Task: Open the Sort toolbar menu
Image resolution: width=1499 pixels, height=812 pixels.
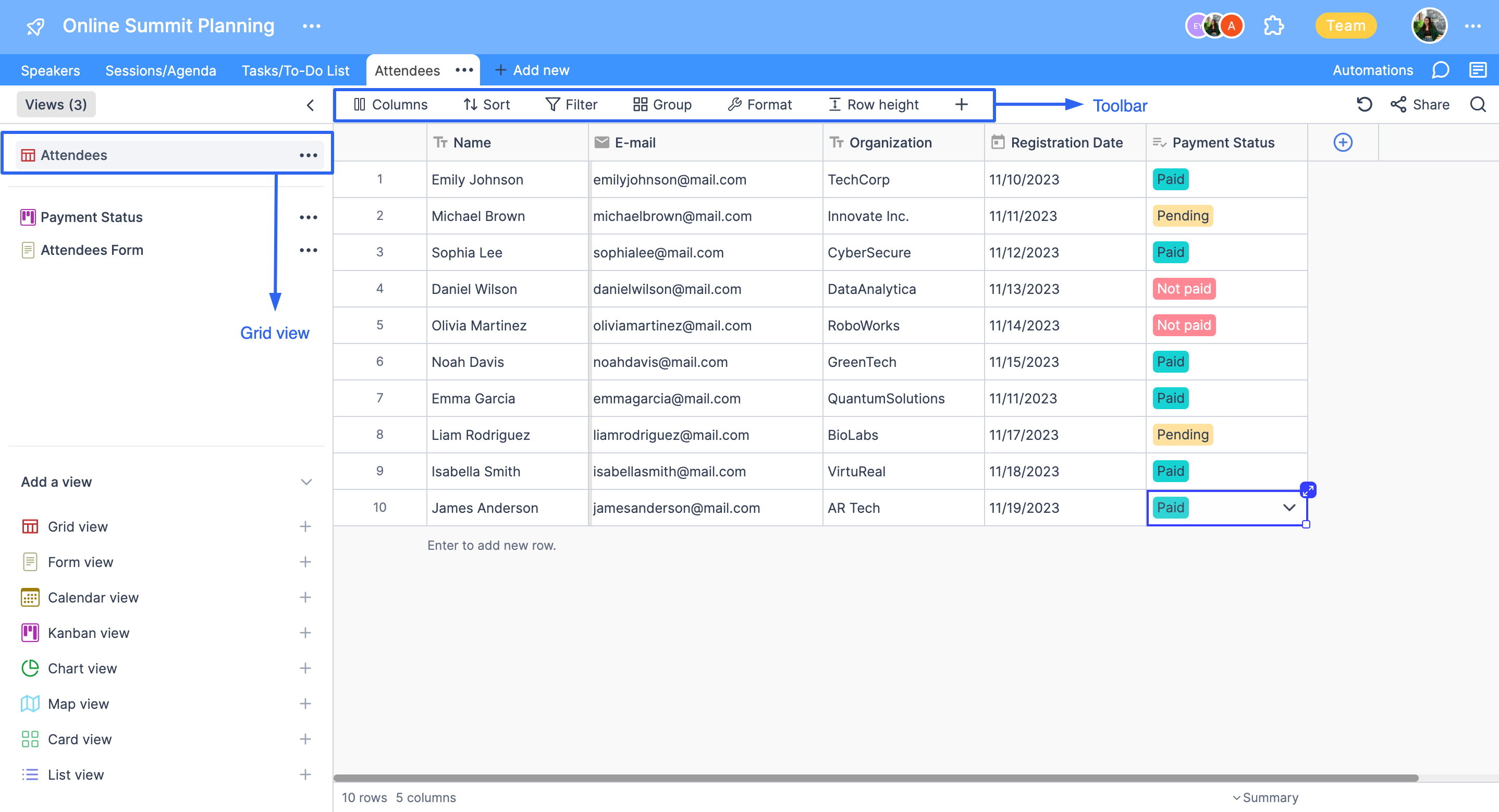Action: [x=486, y=105]
